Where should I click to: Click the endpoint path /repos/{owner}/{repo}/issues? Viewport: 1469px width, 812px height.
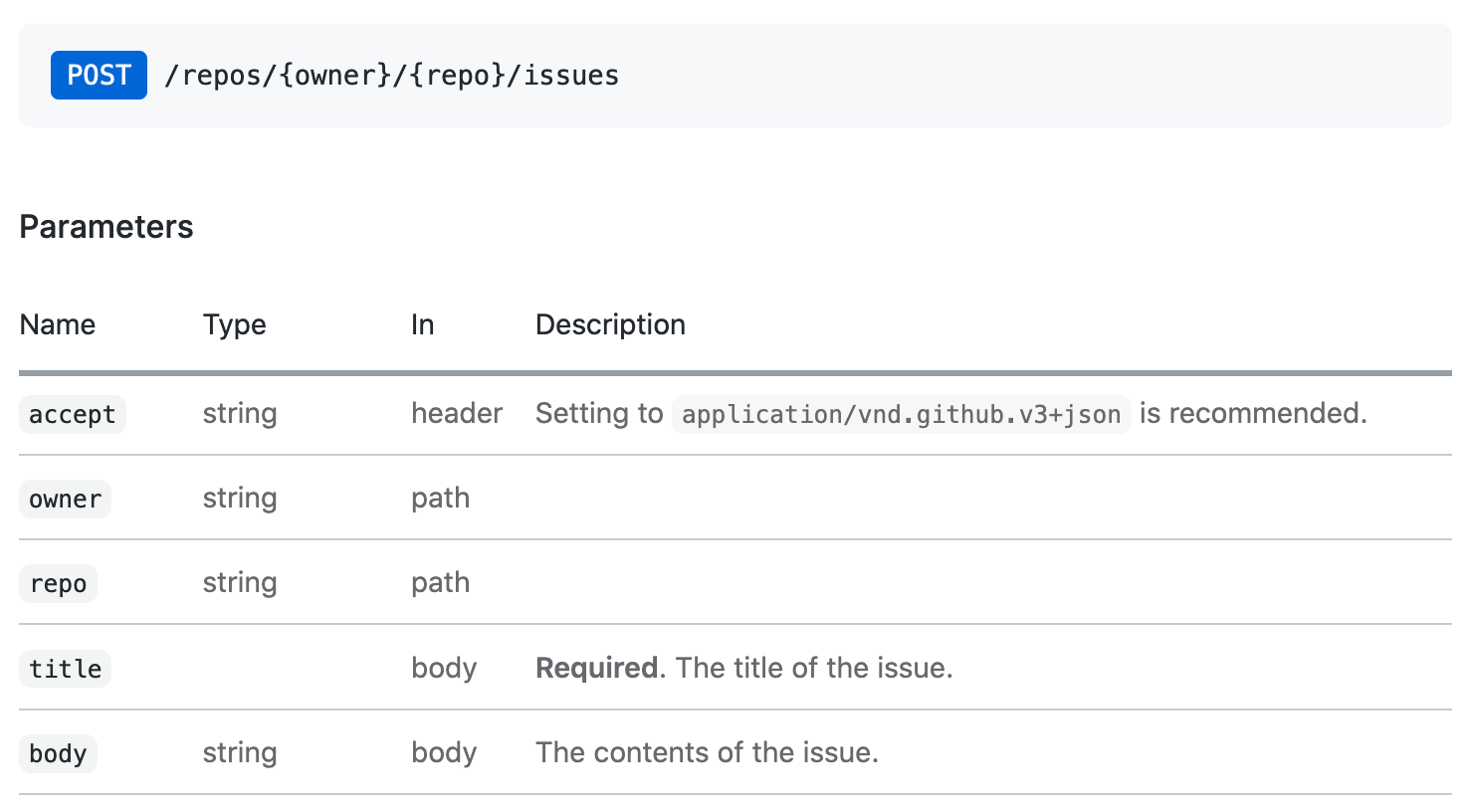392,75
